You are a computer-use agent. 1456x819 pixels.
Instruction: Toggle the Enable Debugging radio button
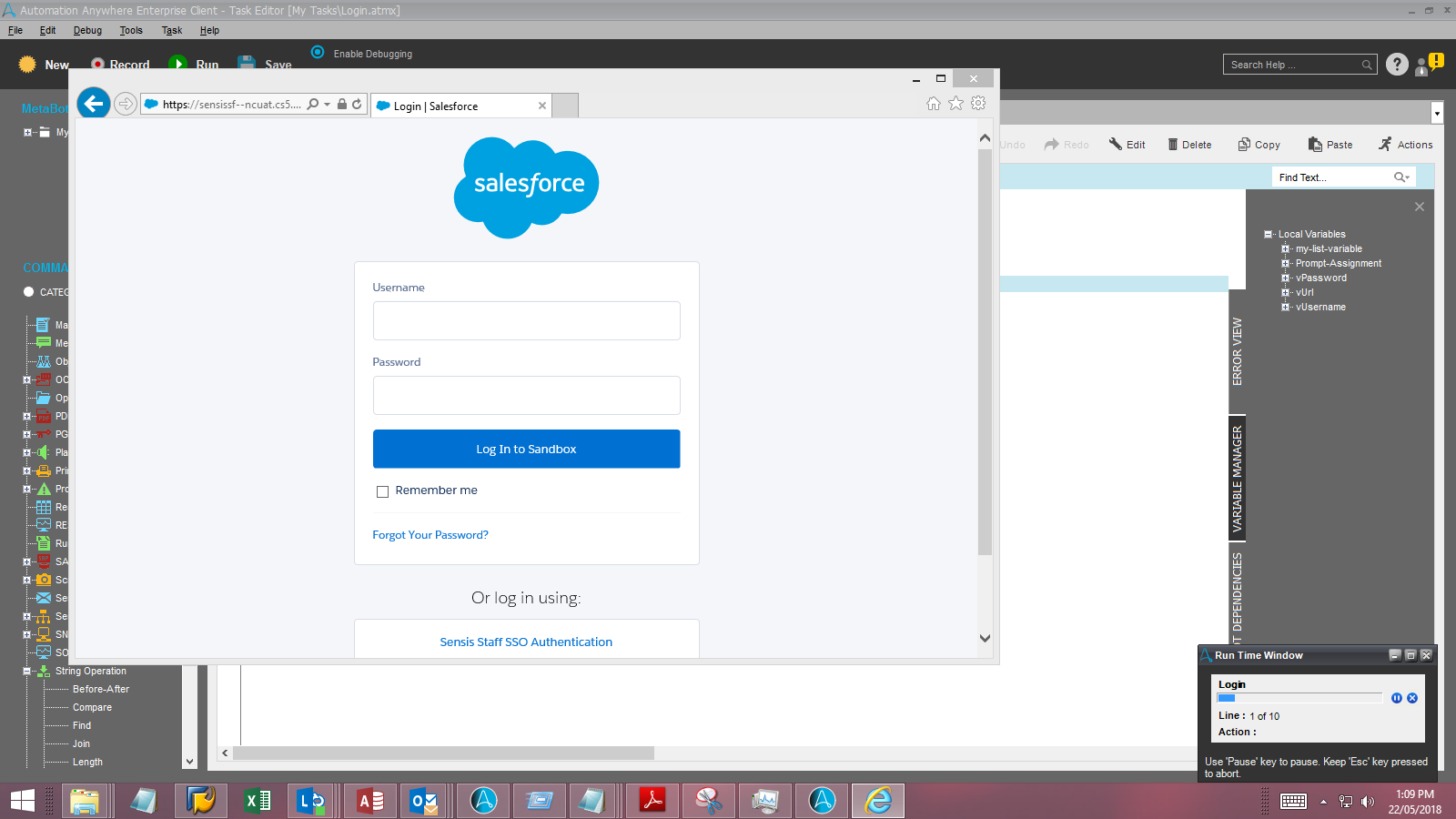(x=318, y=52)
